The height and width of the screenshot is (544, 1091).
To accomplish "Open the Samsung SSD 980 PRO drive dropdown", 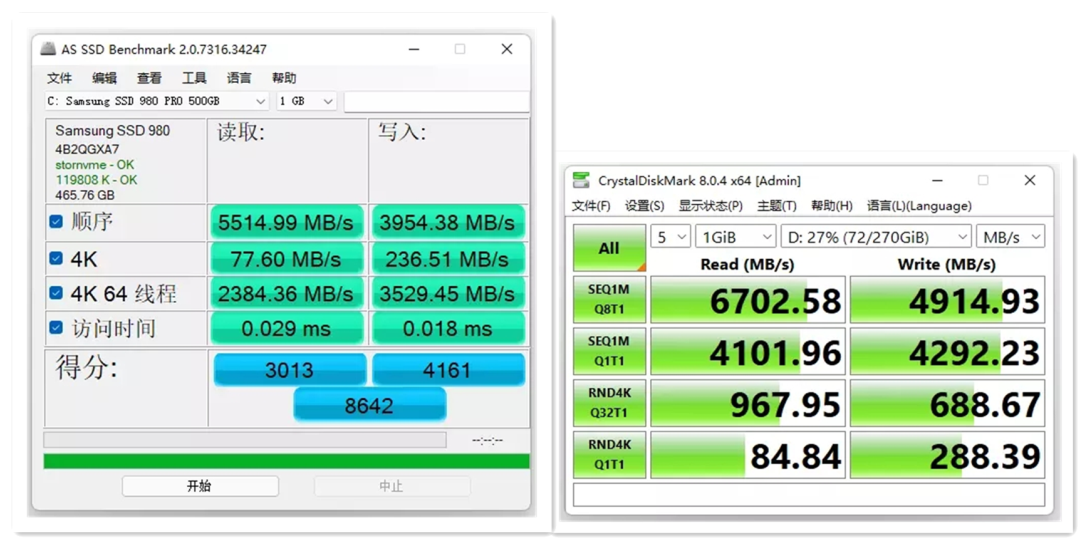I will point(157,101).
